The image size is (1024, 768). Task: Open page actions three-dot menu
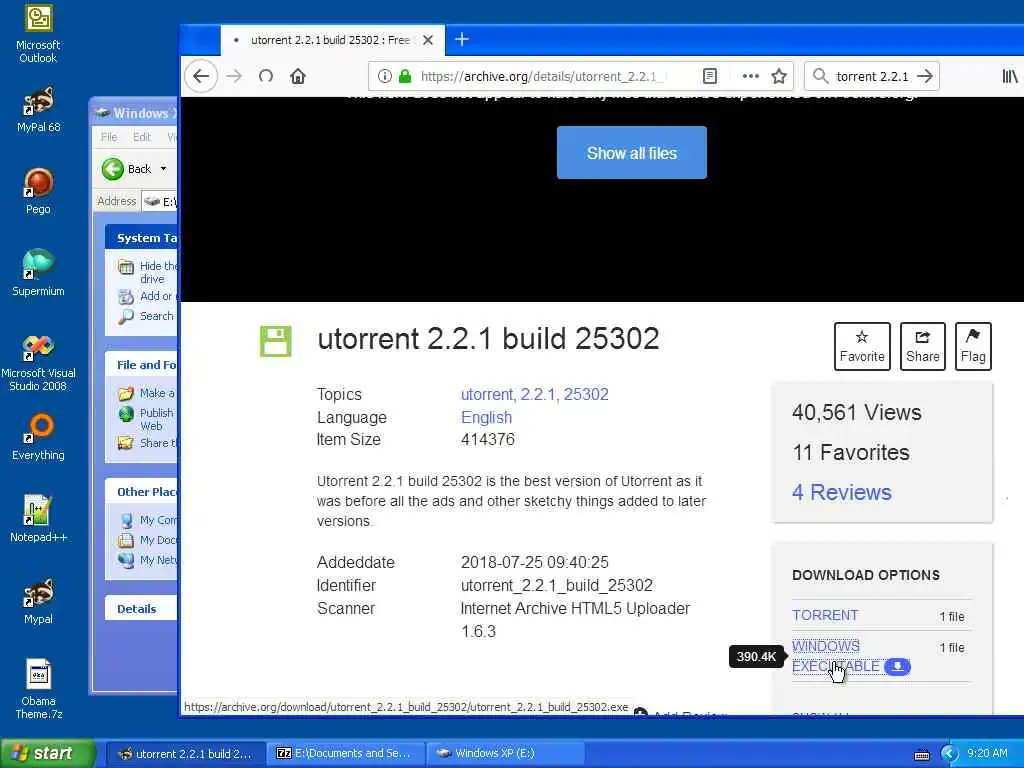[x=750, y=76]
